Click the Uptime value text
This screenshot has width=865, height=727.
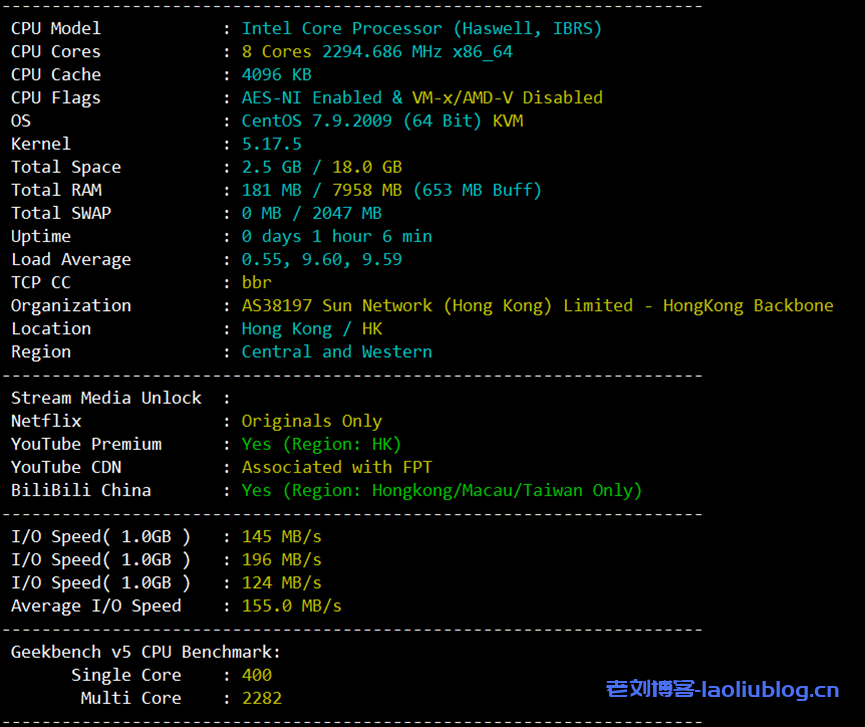pos(336,236)
